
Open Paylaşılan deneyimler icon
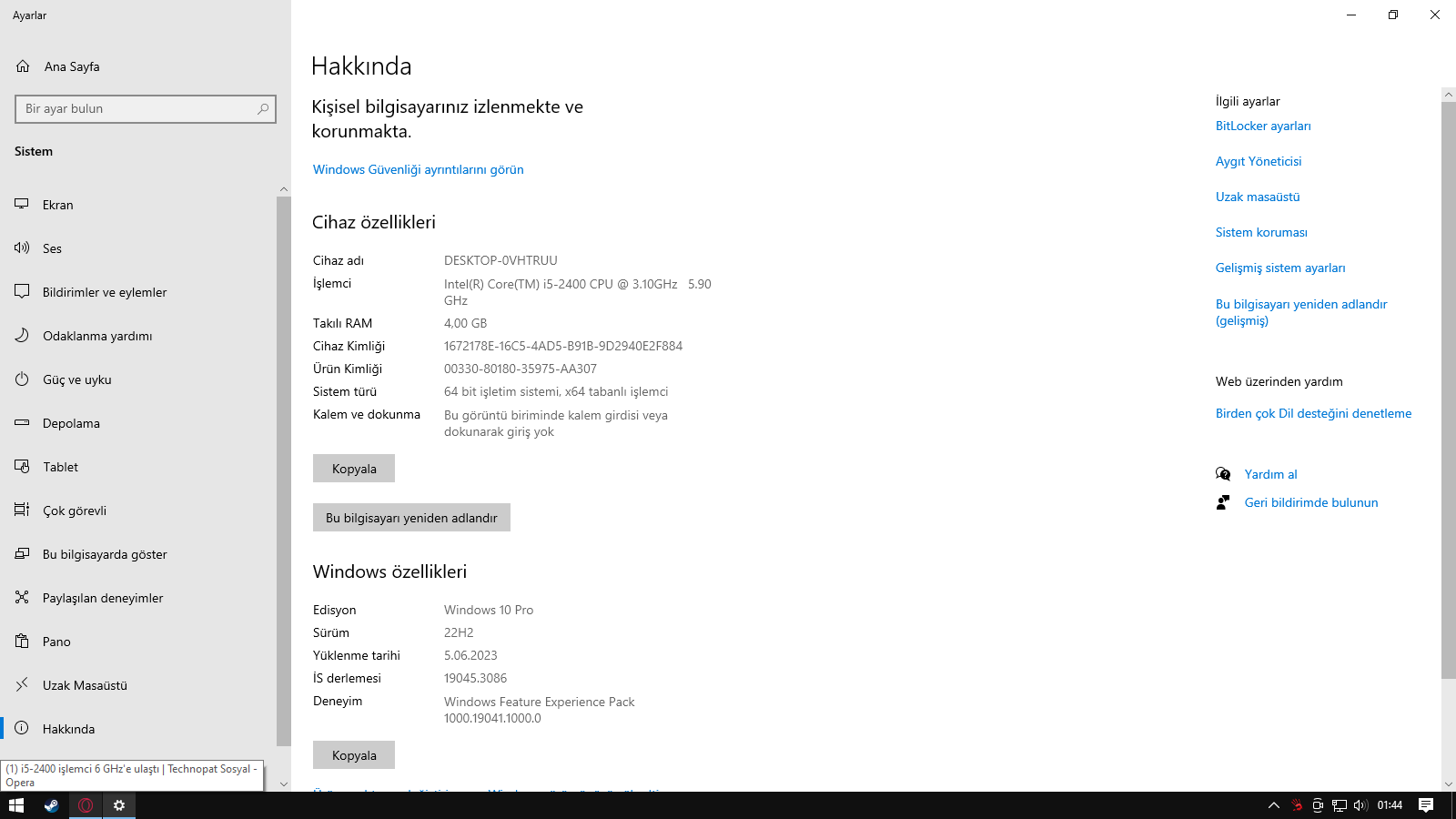tap(22, 598)
